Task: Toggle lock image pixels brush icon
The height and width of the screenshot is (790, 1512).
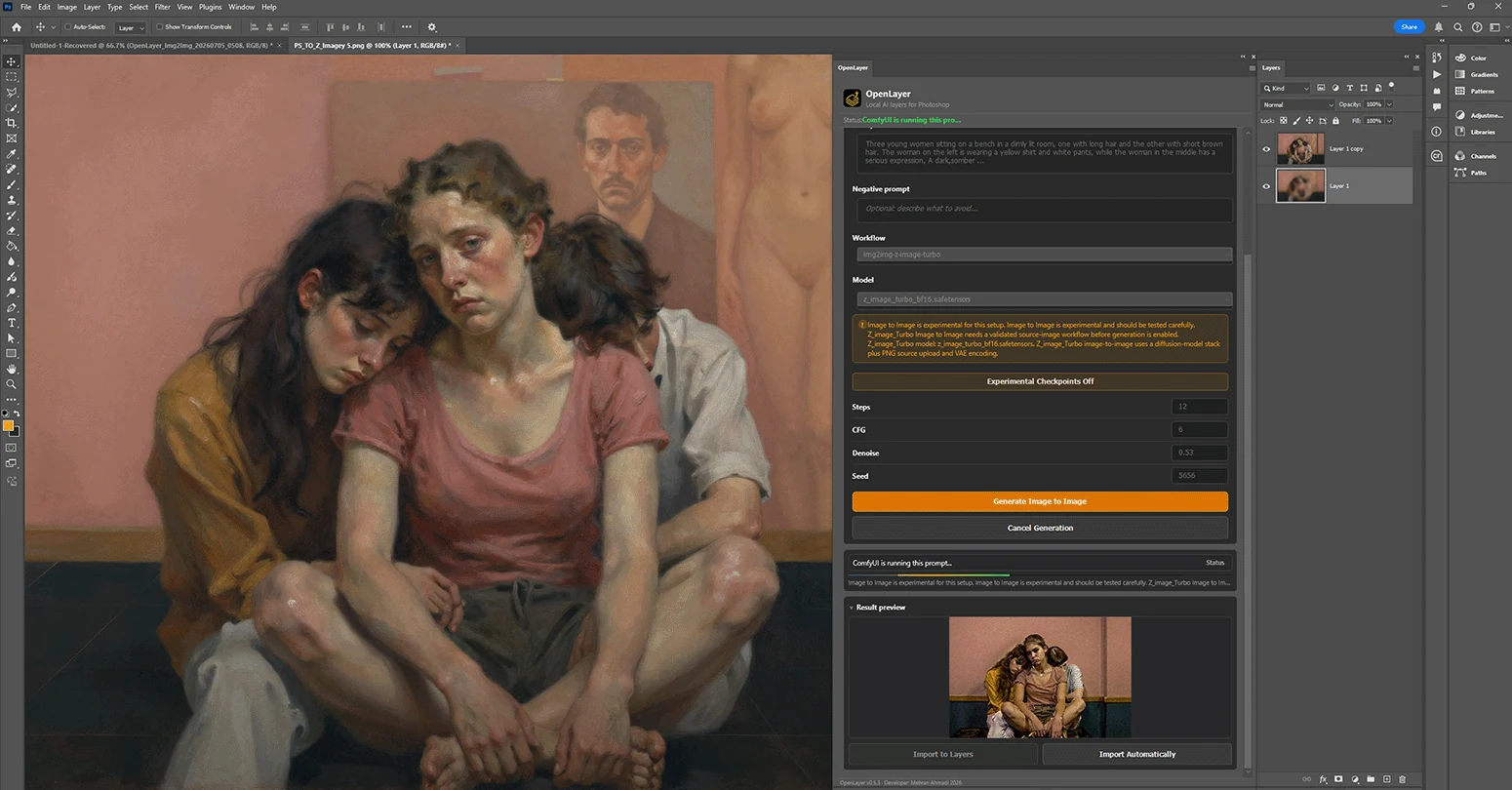Action: tap(1296, 121)
